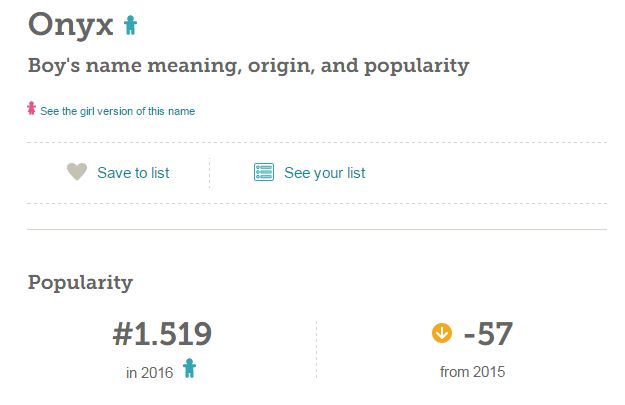This screenshot has width=625, height=405.
Task: Open the girl version of this name
Action: click(117, 111)
